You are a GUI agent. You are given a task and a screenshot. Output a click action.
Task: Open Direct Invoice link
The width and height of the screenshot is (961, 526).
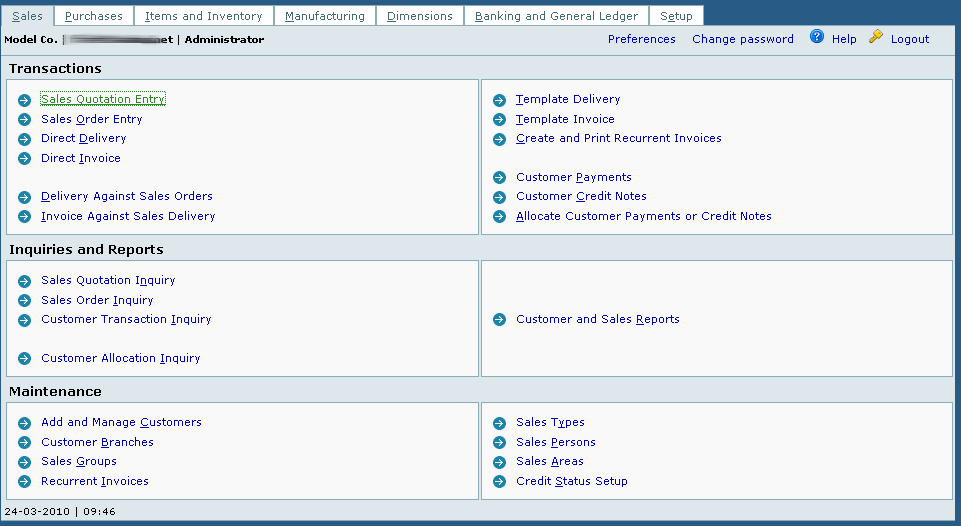81,158
